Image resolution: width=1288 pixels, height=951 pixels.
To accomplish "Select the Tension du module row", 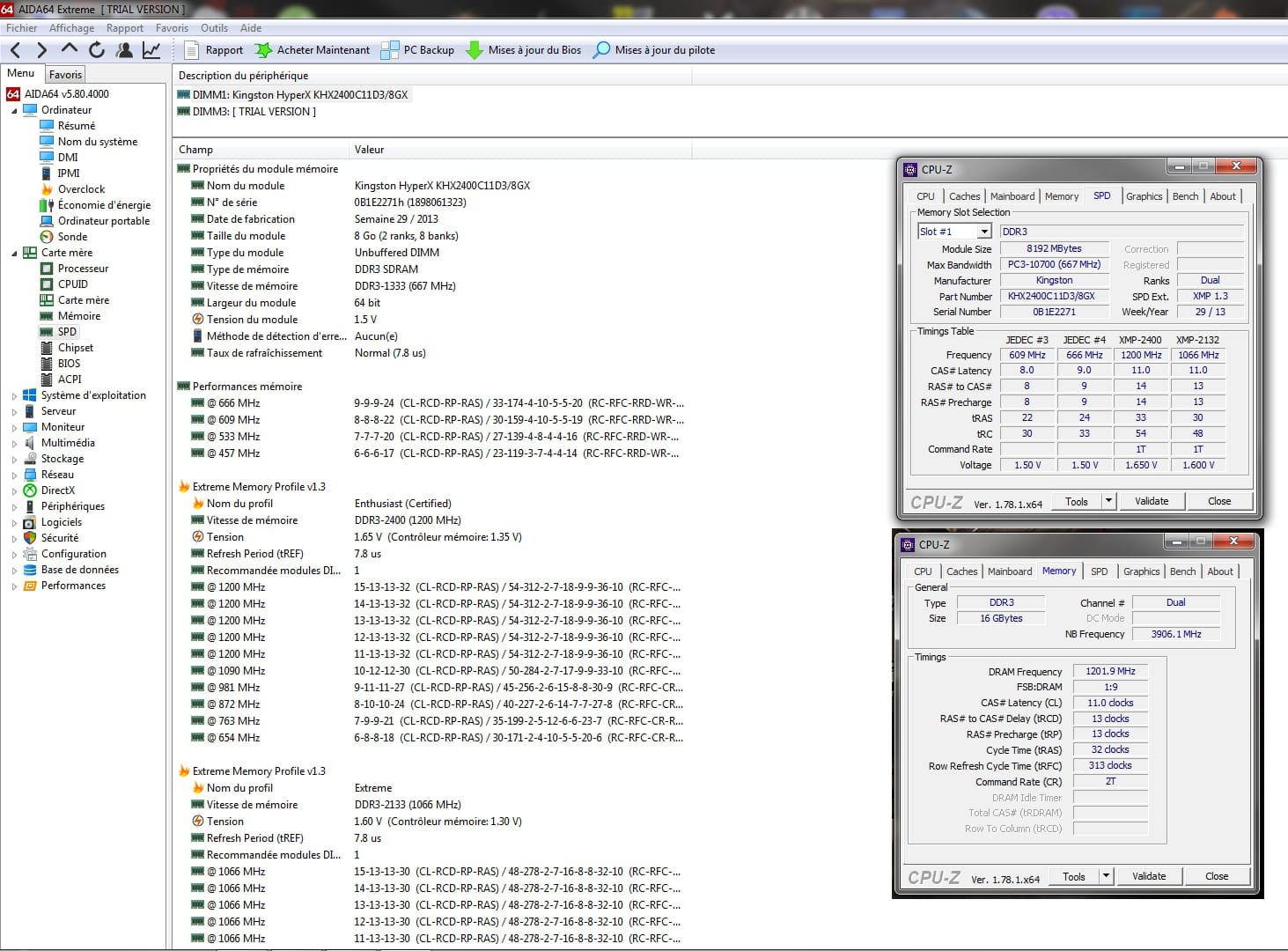I will (x=431, y=320).
